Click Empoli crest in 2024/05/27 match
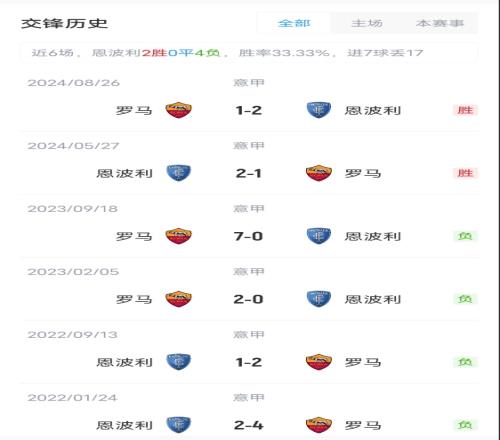 pos(179,173)
